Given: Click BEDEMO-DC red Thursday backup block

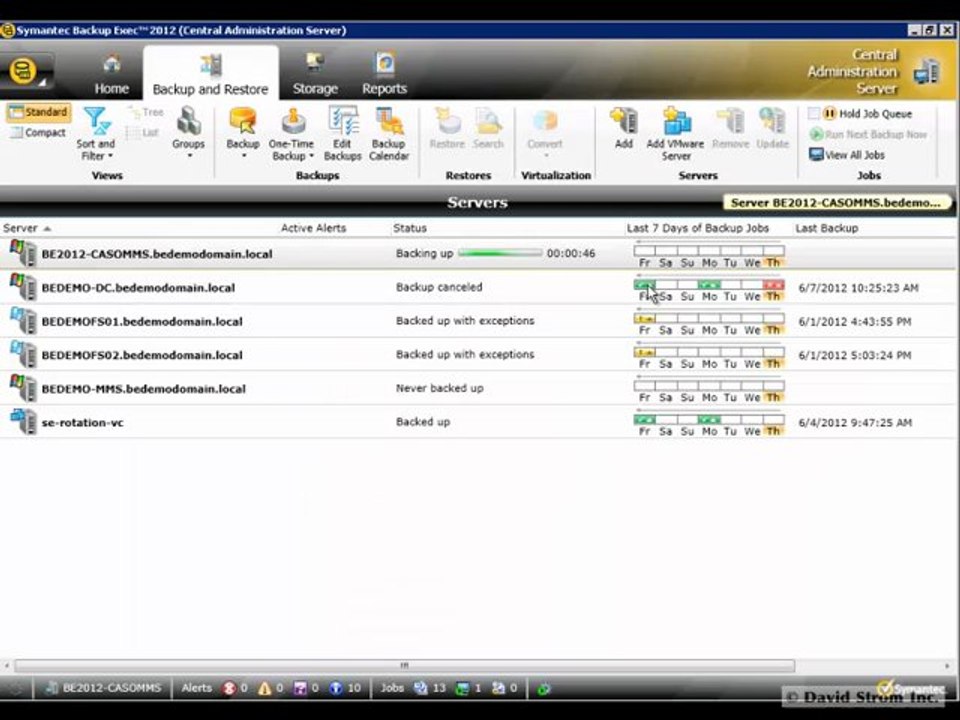Looking at the screenshot, I should pyautogui.click(x=773, y=285).
